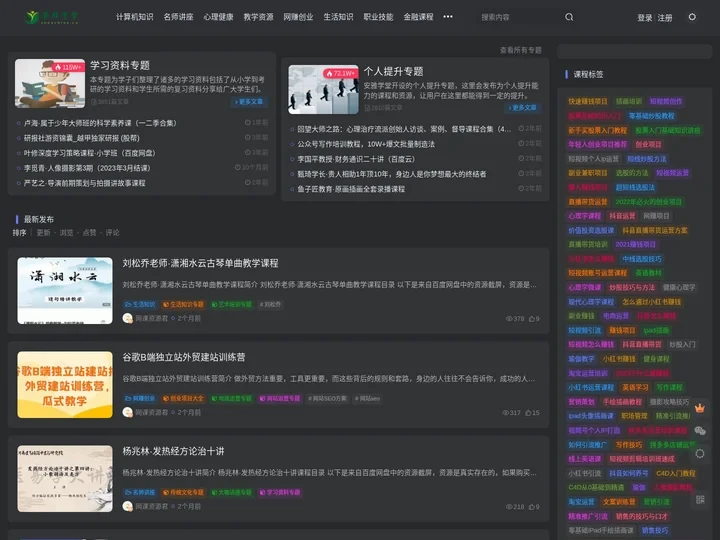
Task: Open the 学习资料专题 thumbnail
Action: [50, 83]
